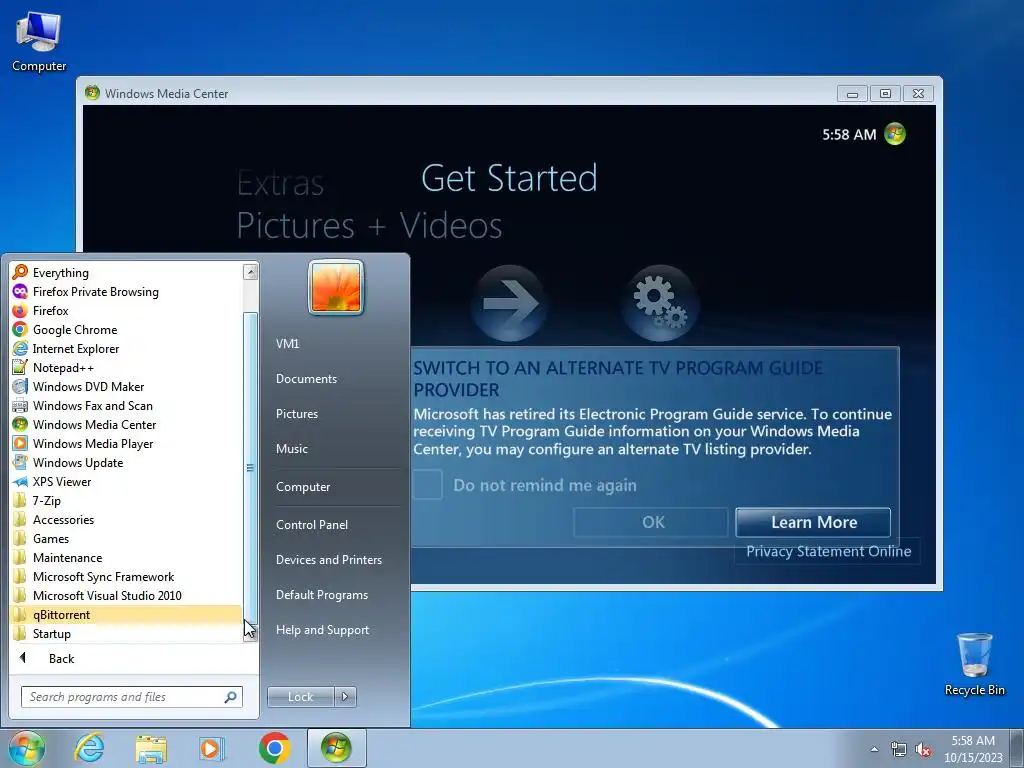Expand the qBittorrent folder
The width and height of the screenshot is (1024, 768).
(125, 615)
